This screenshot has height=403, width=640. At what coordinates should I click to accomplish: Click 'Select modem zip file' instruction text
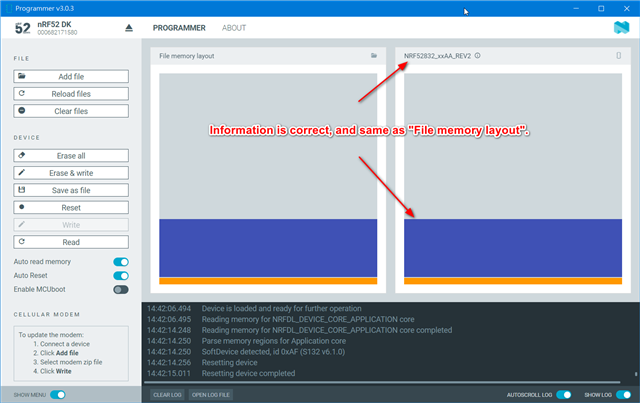(x=71, y=362)
